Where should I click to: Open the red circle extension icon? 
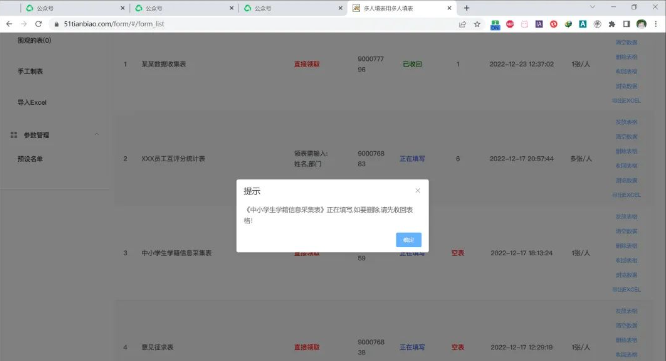(x=553, y=24)
